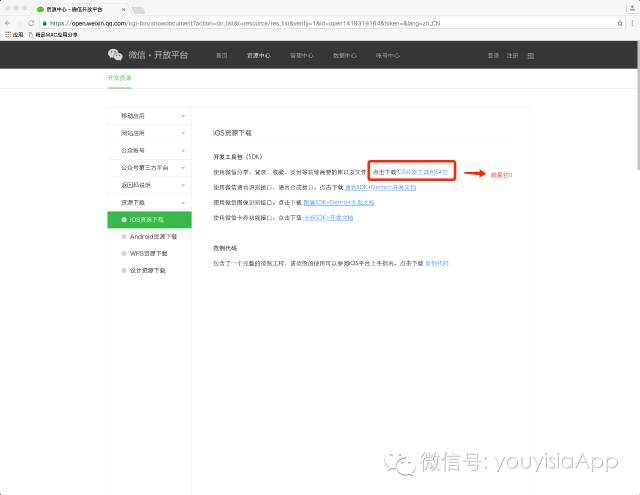The image size is (640, 495).
Task: Click the 注册 link
Action: pyautogui.click(x=512, y=55)
